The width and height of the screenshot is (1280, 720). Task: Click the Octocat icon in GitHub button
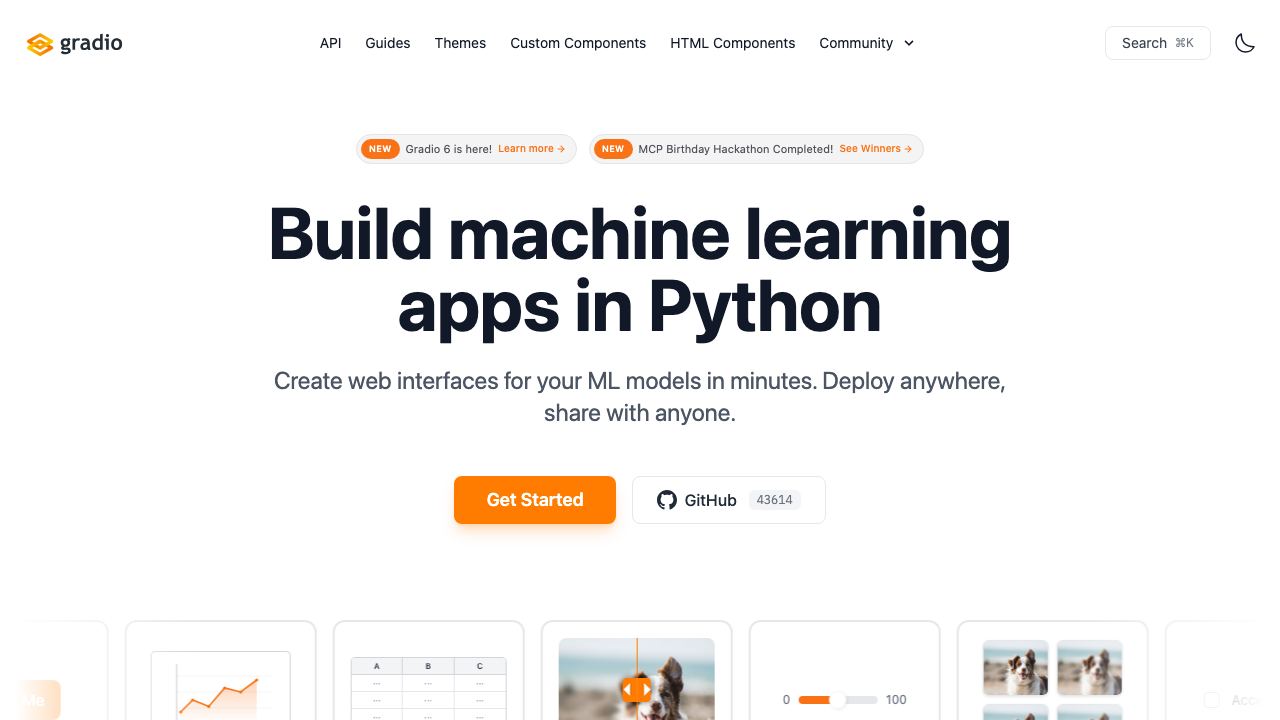(667, 500)
